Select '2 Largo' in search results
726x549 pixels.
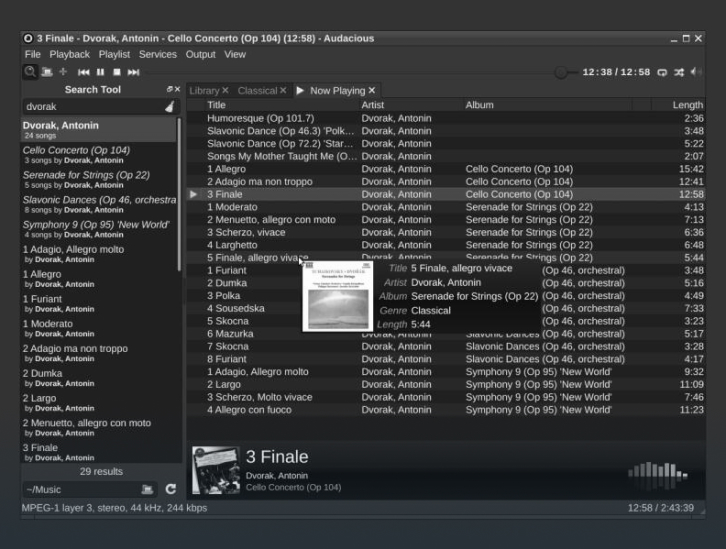pos(99,403)
